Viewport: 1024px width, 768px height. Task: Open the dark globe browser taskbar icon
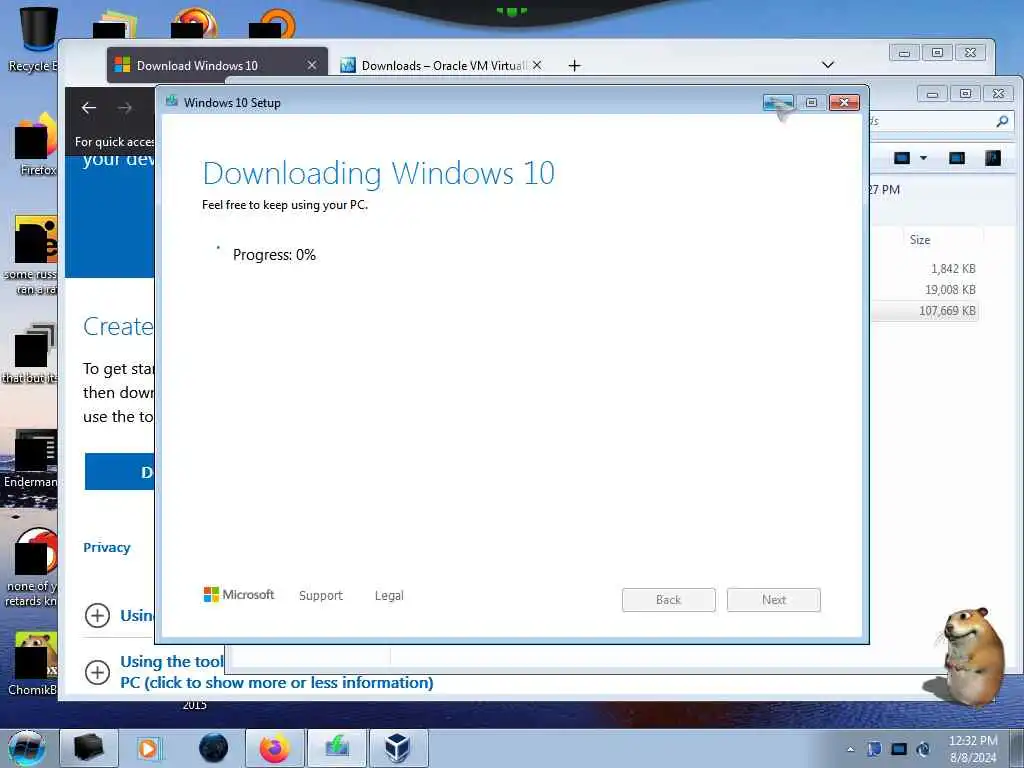[x=213, y=748]
